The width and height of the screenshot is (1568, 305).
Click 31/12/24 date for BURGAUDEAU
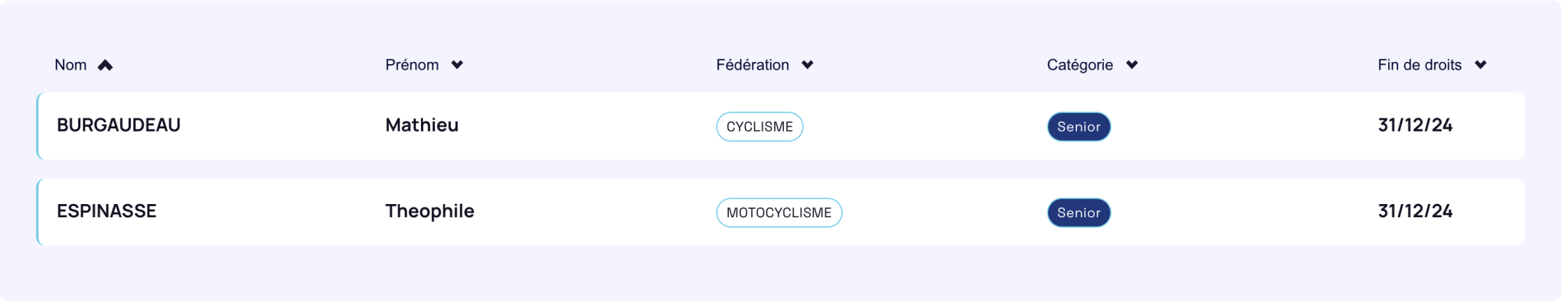click(x=1415, y=125)
